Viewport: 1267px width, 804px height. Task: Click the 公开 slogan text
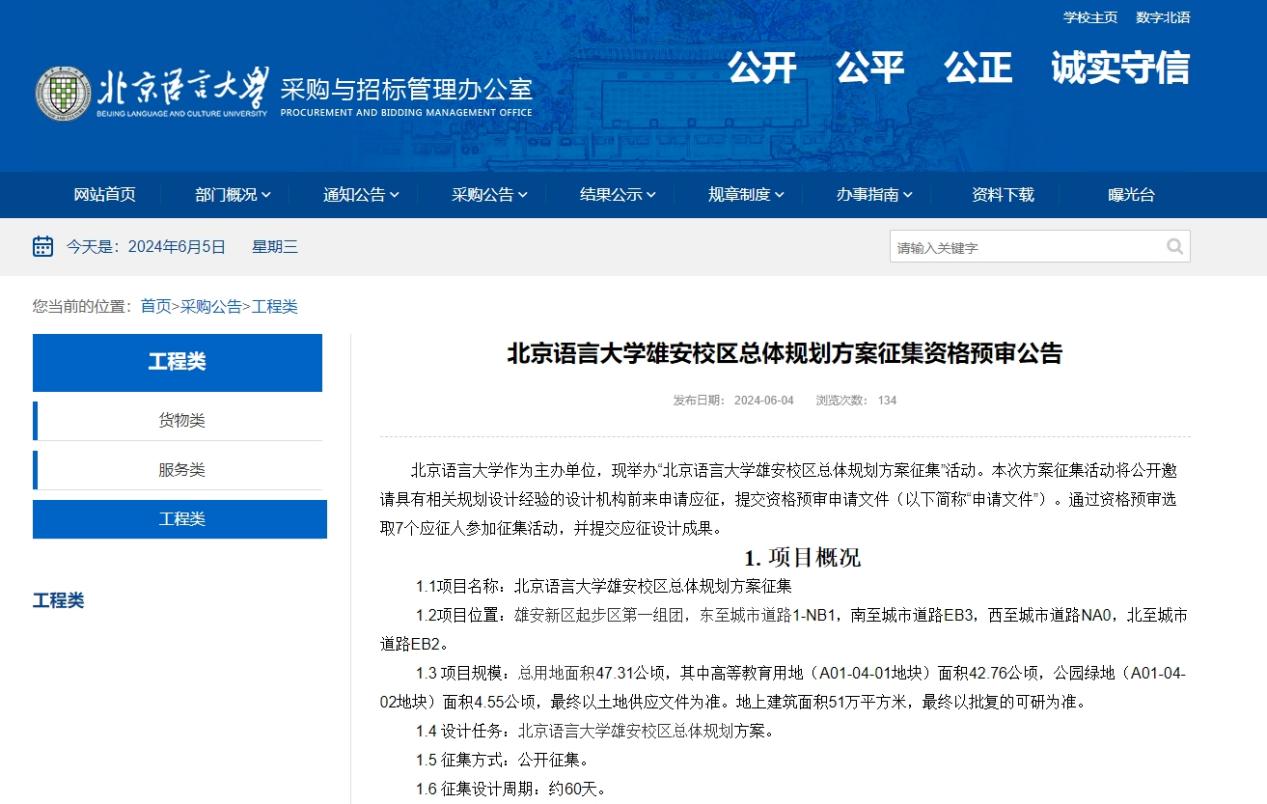click(x=762, y=68)
